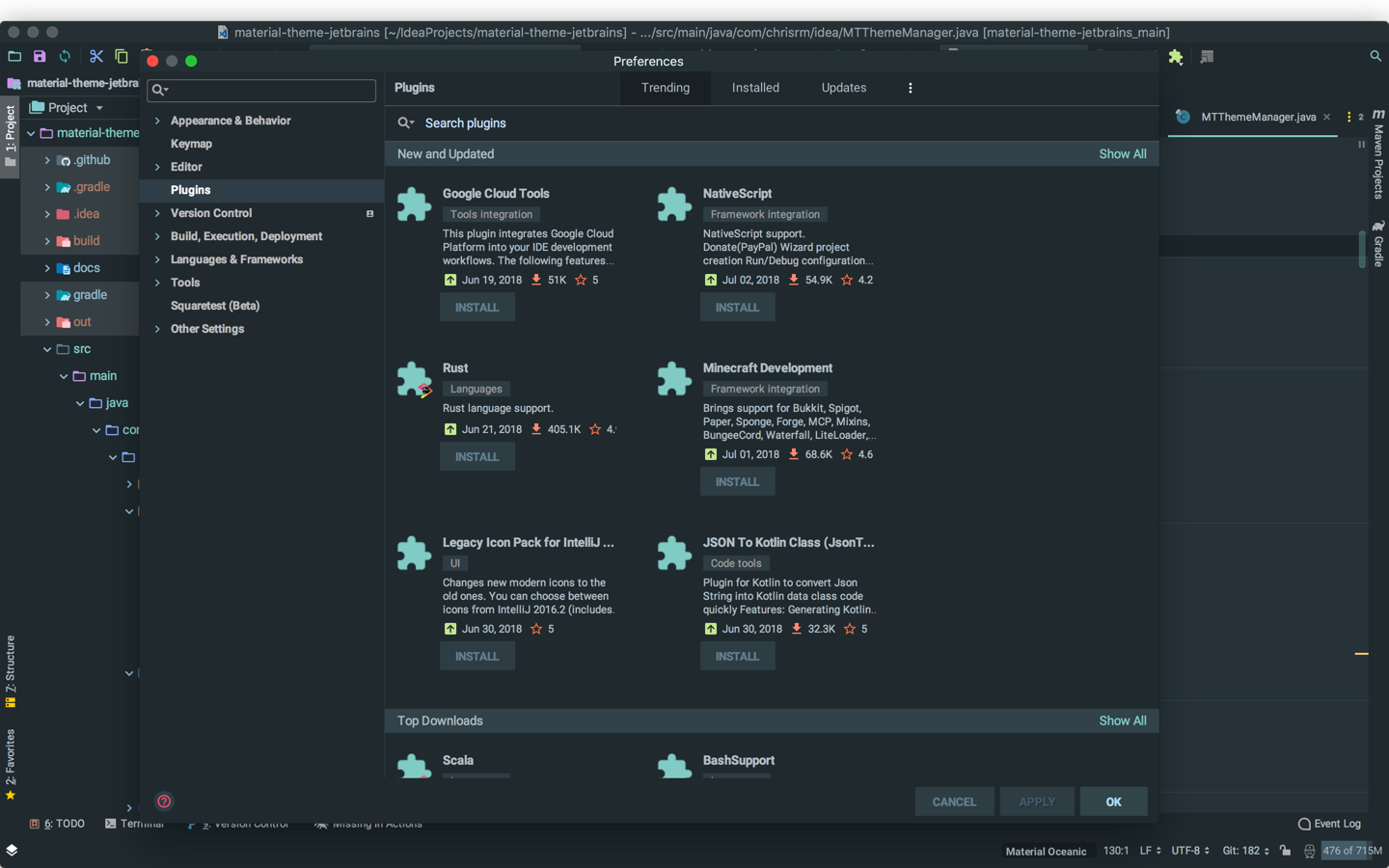
Task: Click the Save All toolbar icon
Action: pyautogui.click(x=40, y=57)
